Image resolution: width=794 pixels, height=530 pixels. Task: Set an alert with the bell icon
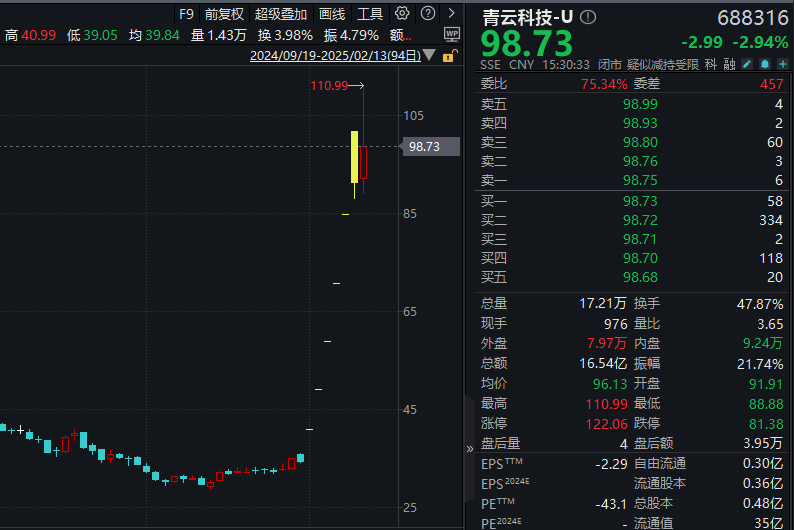tap(765, 64)
